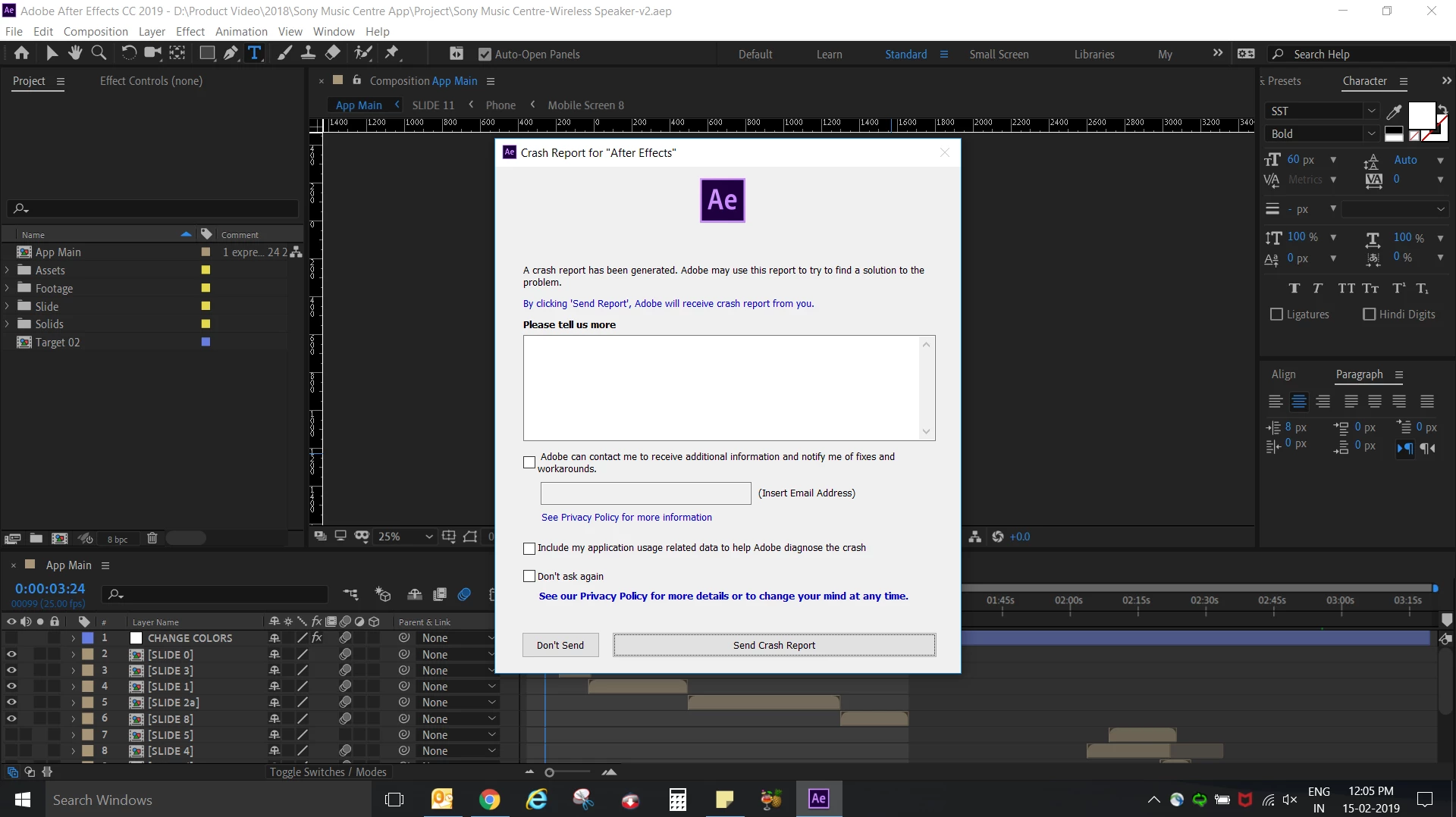Select the Brush tool
This screenshot has height=817, width=1456.
coord(284,53)
